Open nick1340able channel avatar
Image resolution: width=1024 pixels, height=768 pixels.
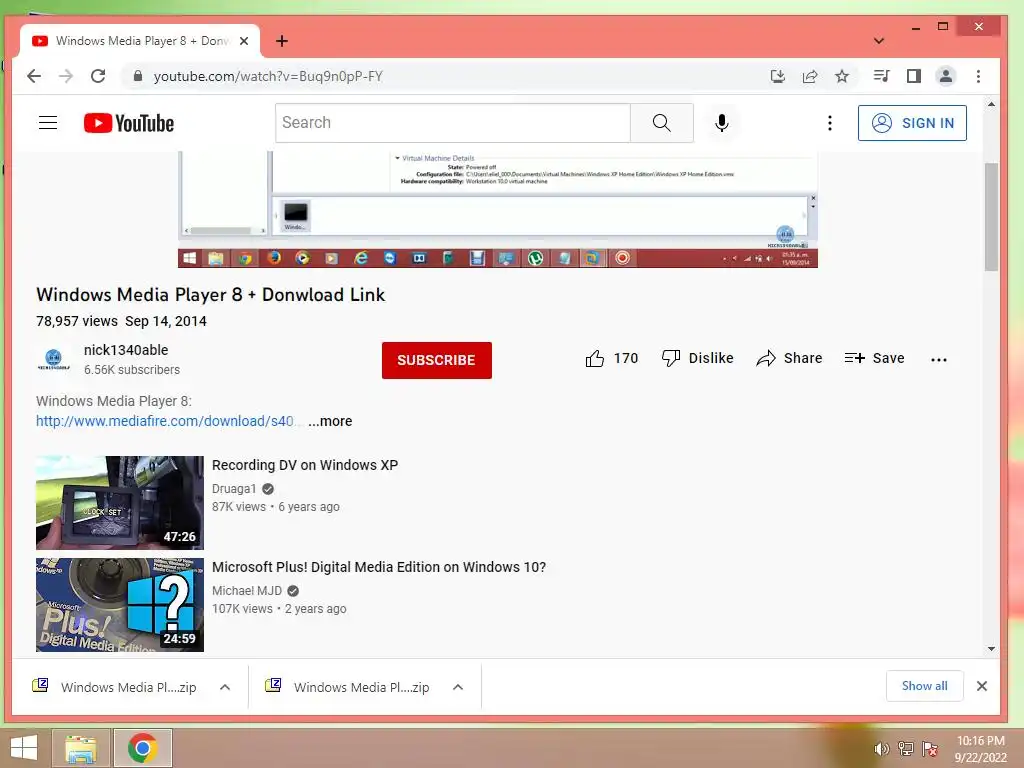(54, 359)
